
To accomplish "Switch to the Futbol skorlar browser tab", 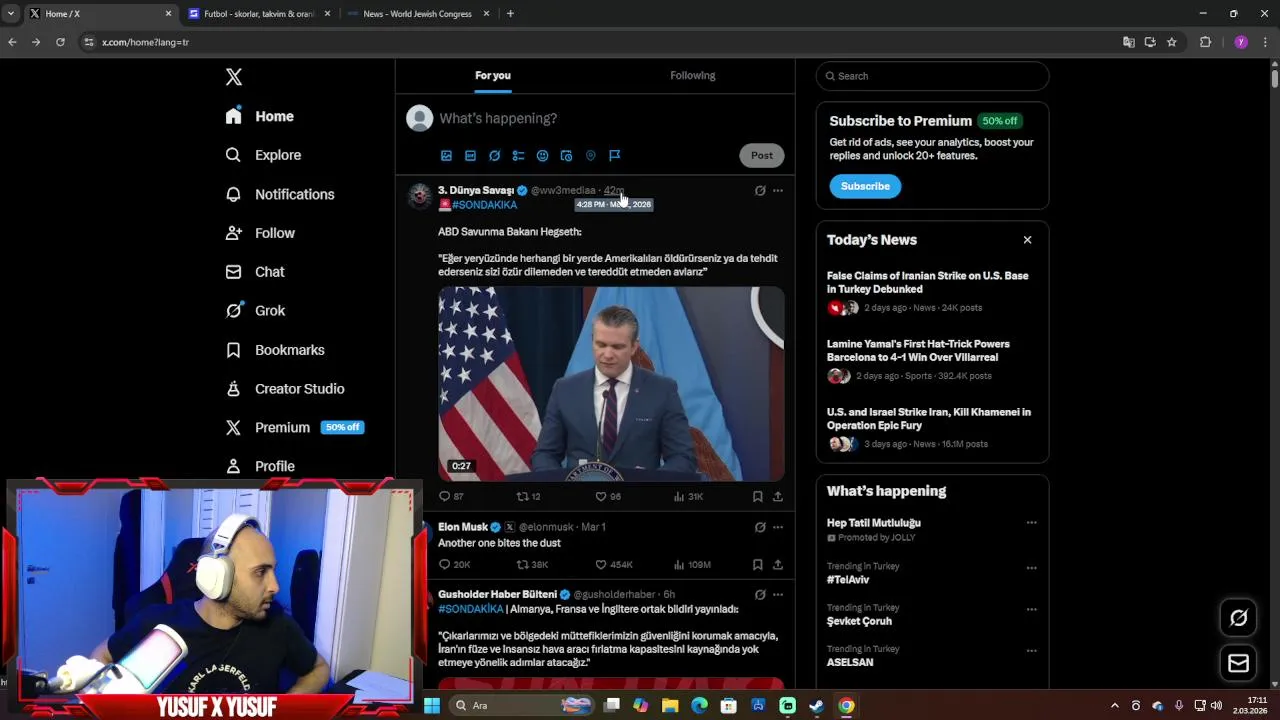I will point(258,14).
